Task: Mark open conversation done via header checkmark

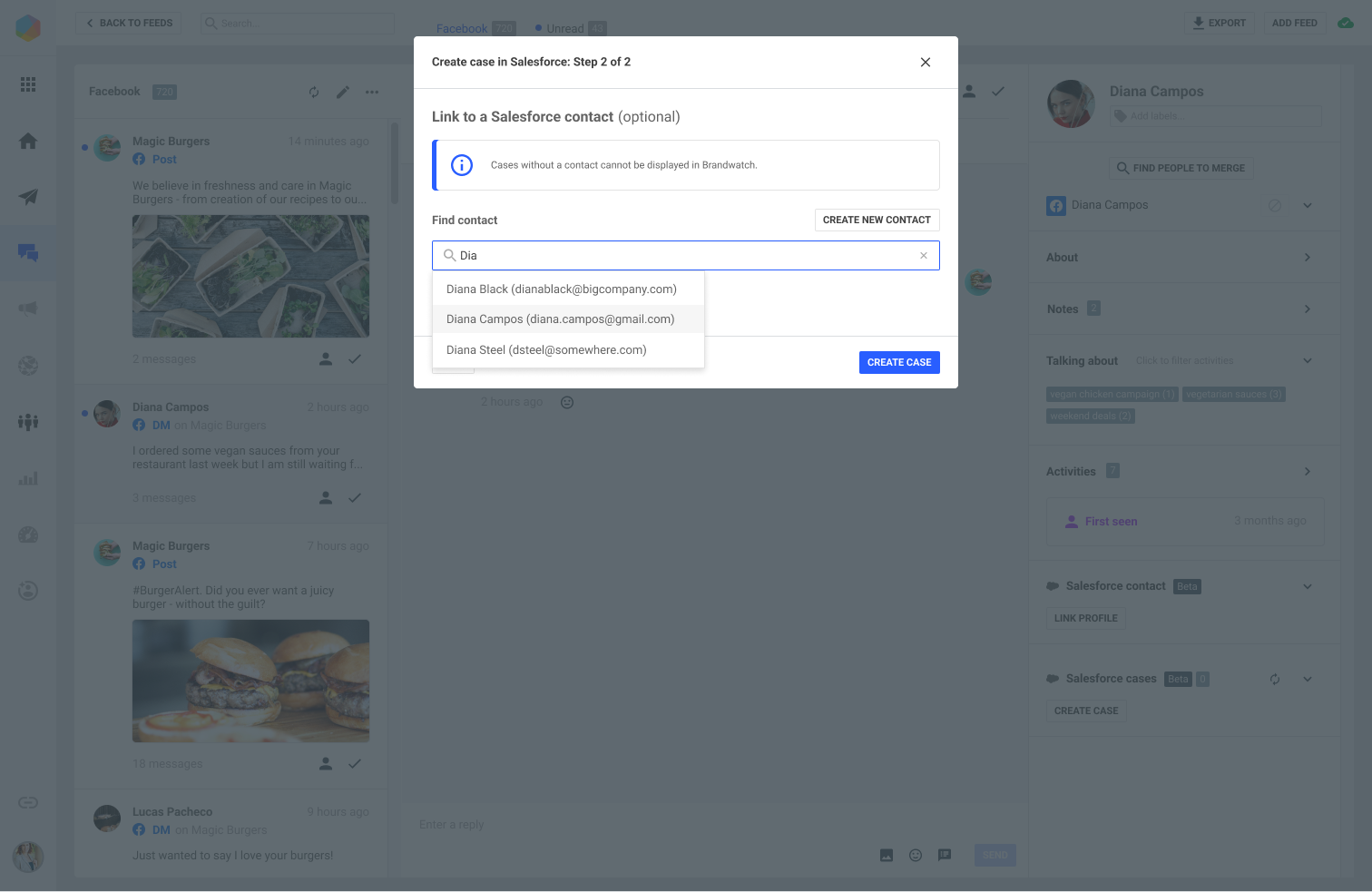Action: [x=998, y=92]
